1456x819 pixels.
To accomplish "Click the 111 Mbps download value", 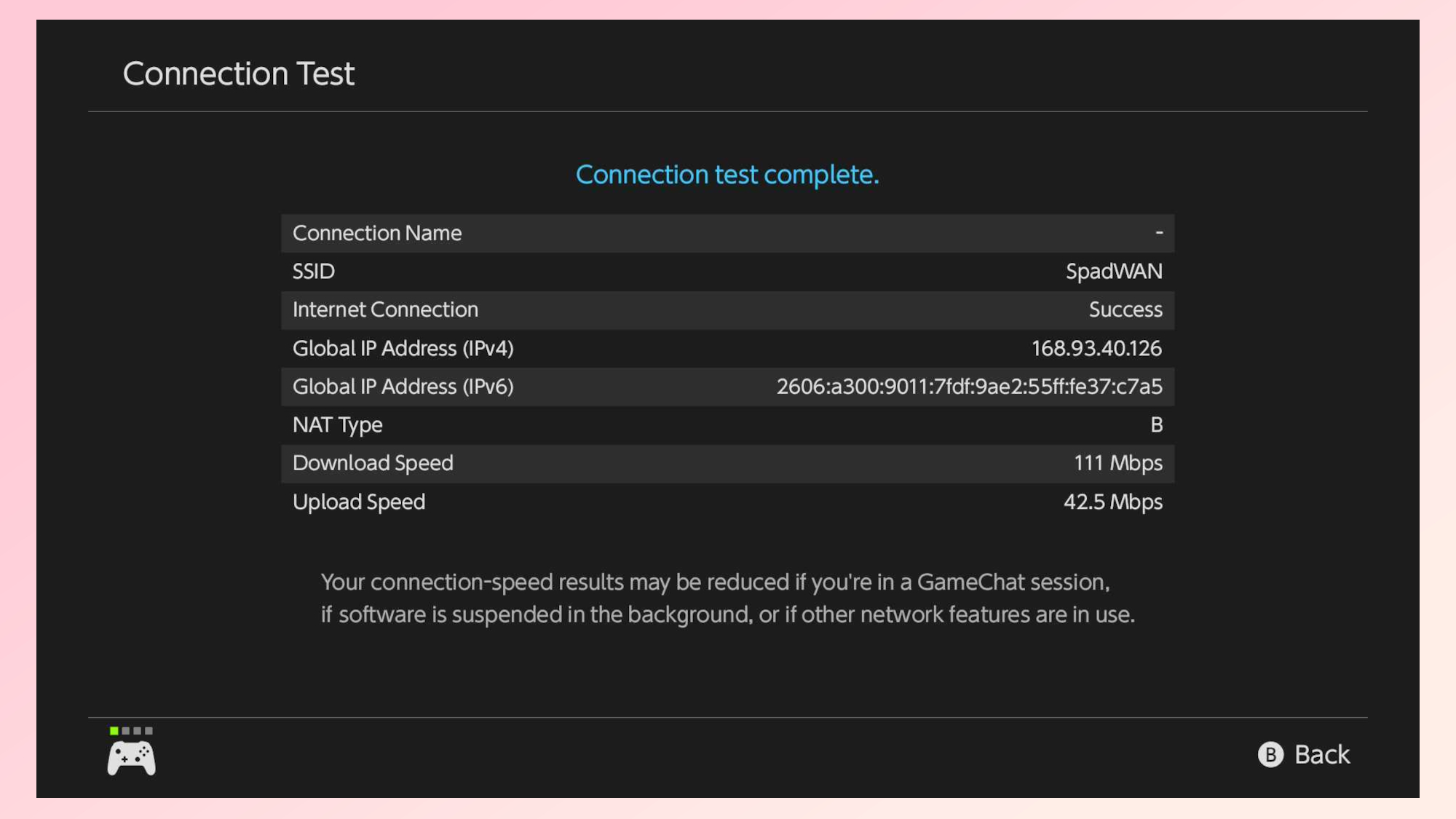I will pos(1117,464).
